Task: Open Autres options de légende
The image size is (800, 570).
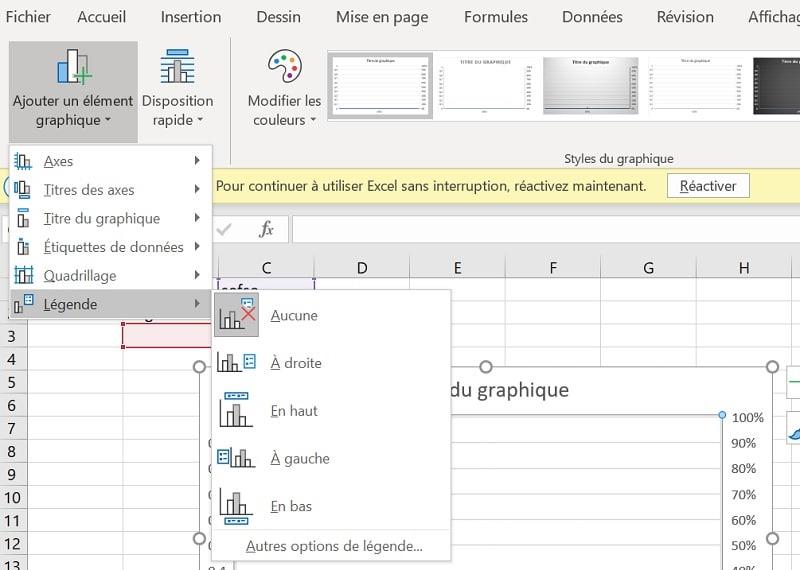Action: pos(334,546)
